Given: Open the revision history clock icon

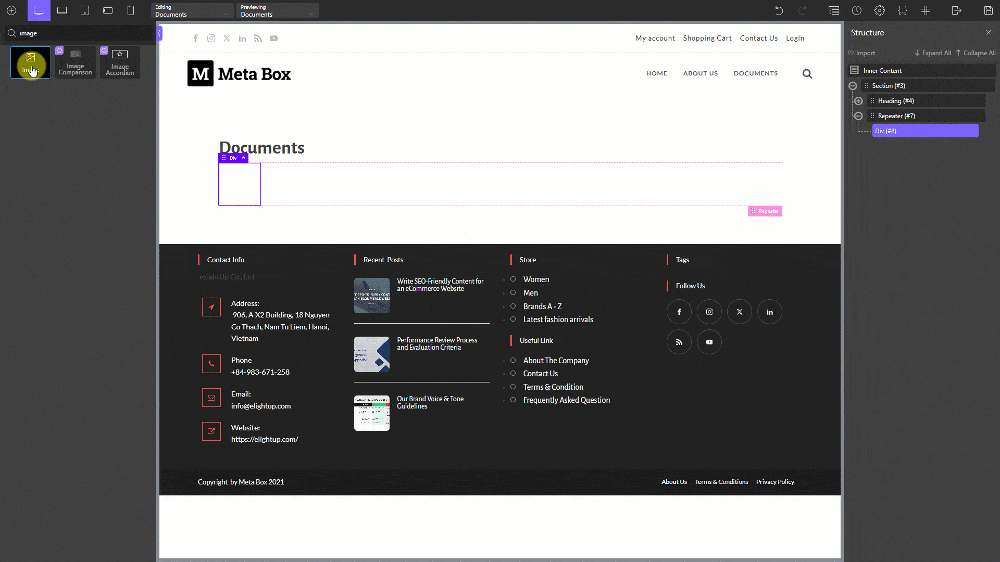Looking at the screenshot, I should [856, 10].
